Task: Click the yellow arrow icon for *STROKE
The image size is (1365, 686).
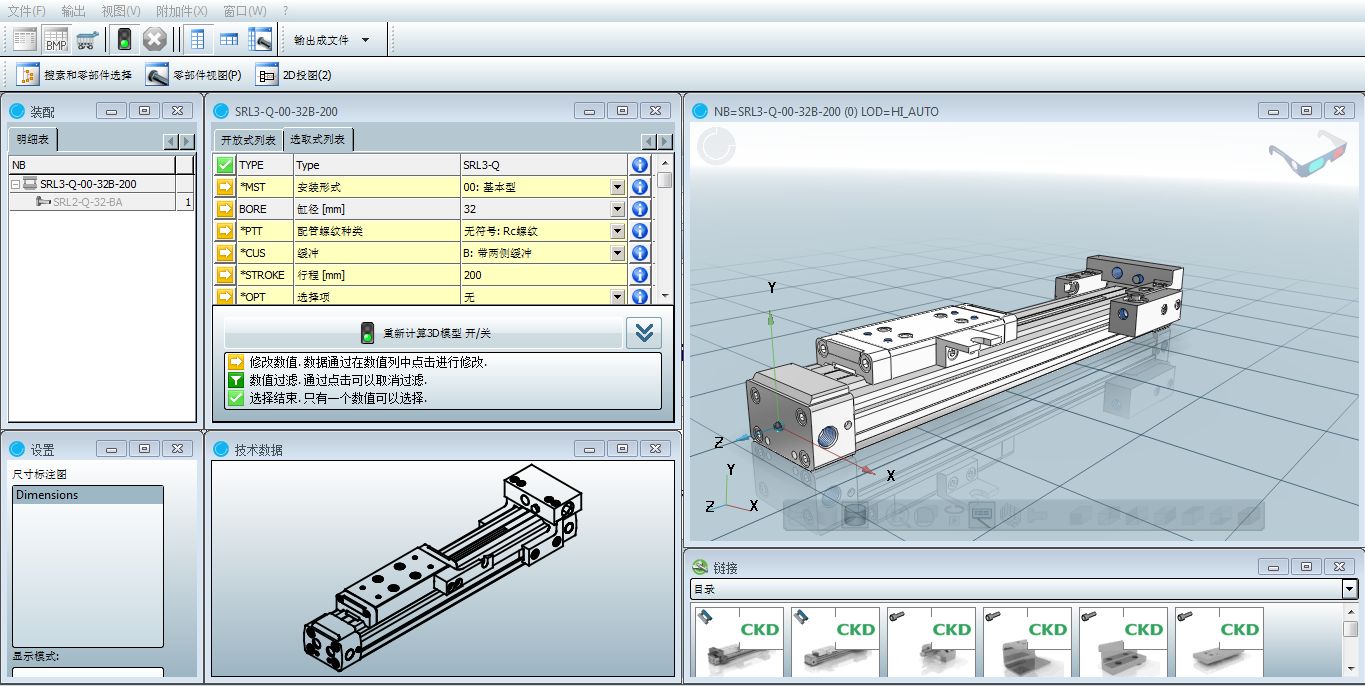Action: [225, 275]
